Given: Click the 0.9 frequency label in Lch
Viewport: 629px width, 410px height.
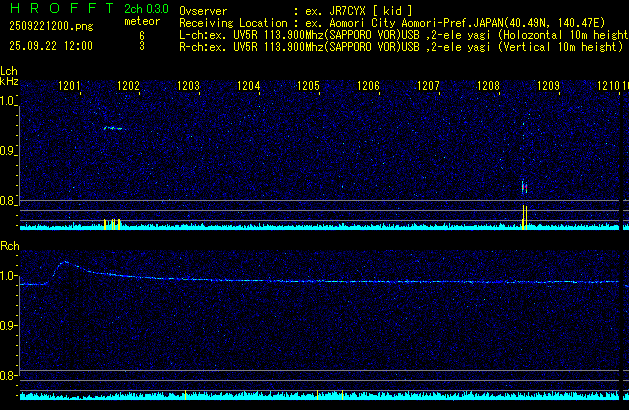Looking at the screenshot, I should [9, 152].
